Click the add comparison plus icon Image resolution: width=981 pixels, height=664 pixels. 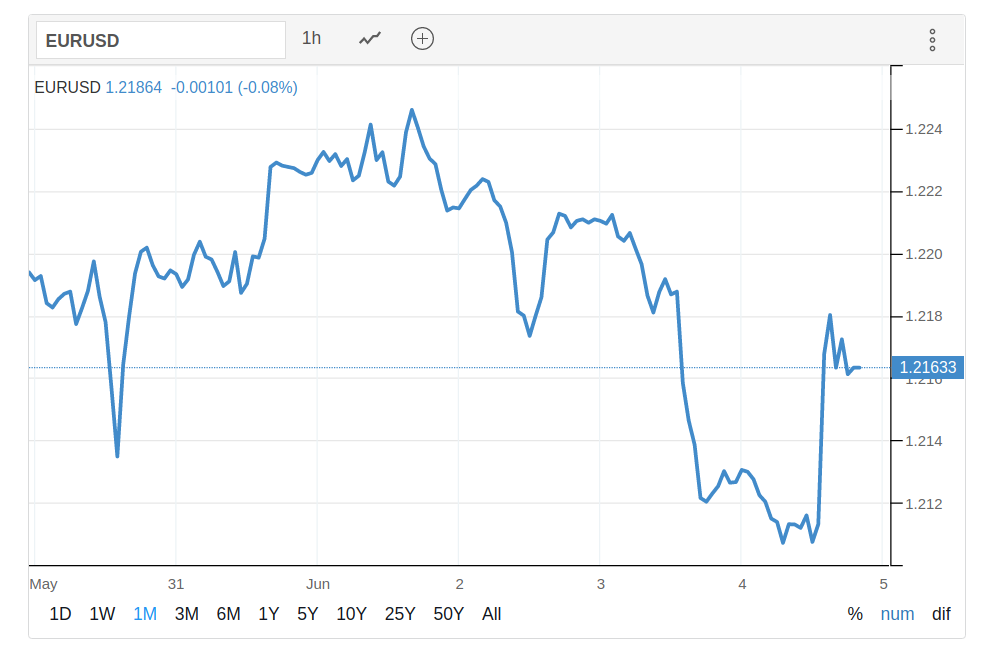(422, 39)
